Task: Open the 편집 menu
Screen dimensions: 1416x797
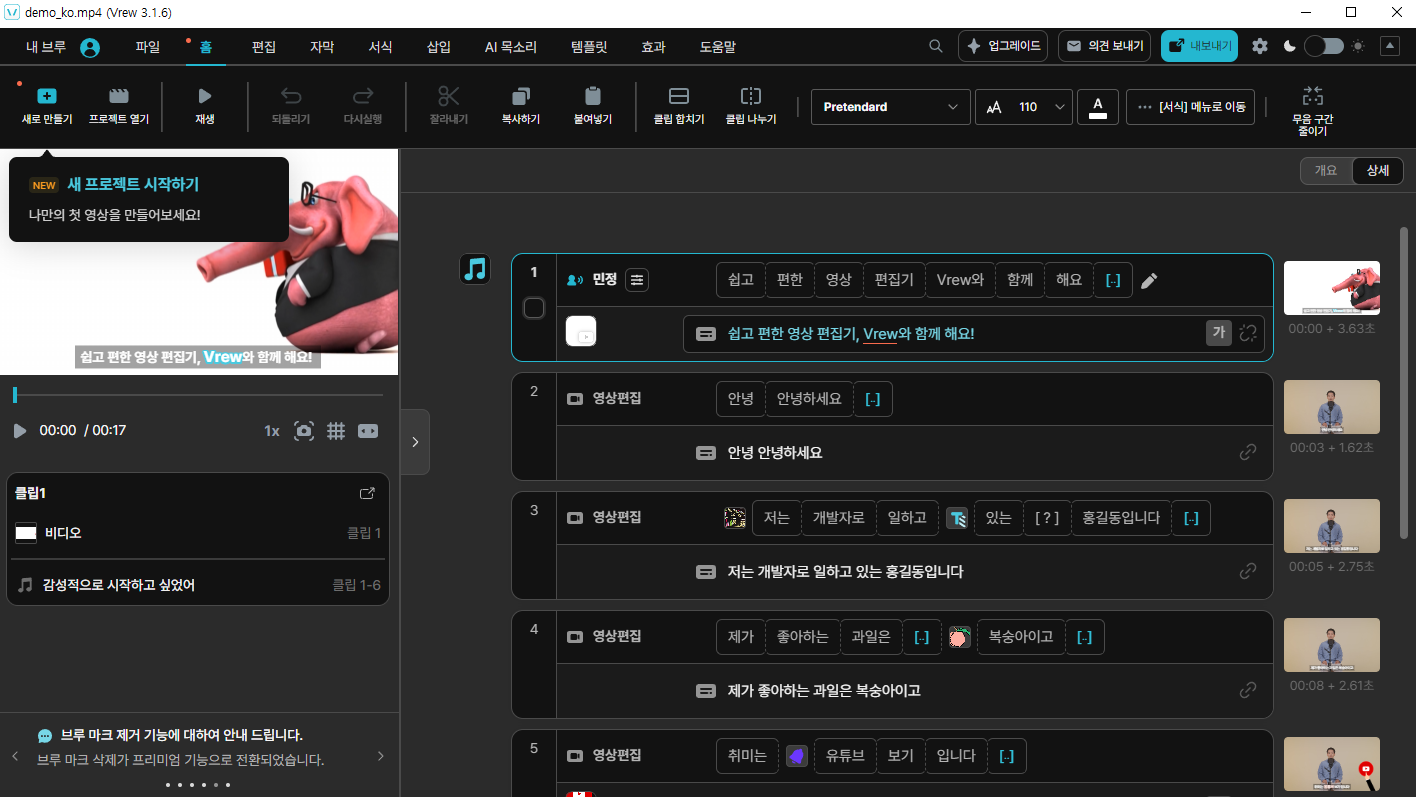Action: pos(264,47)
